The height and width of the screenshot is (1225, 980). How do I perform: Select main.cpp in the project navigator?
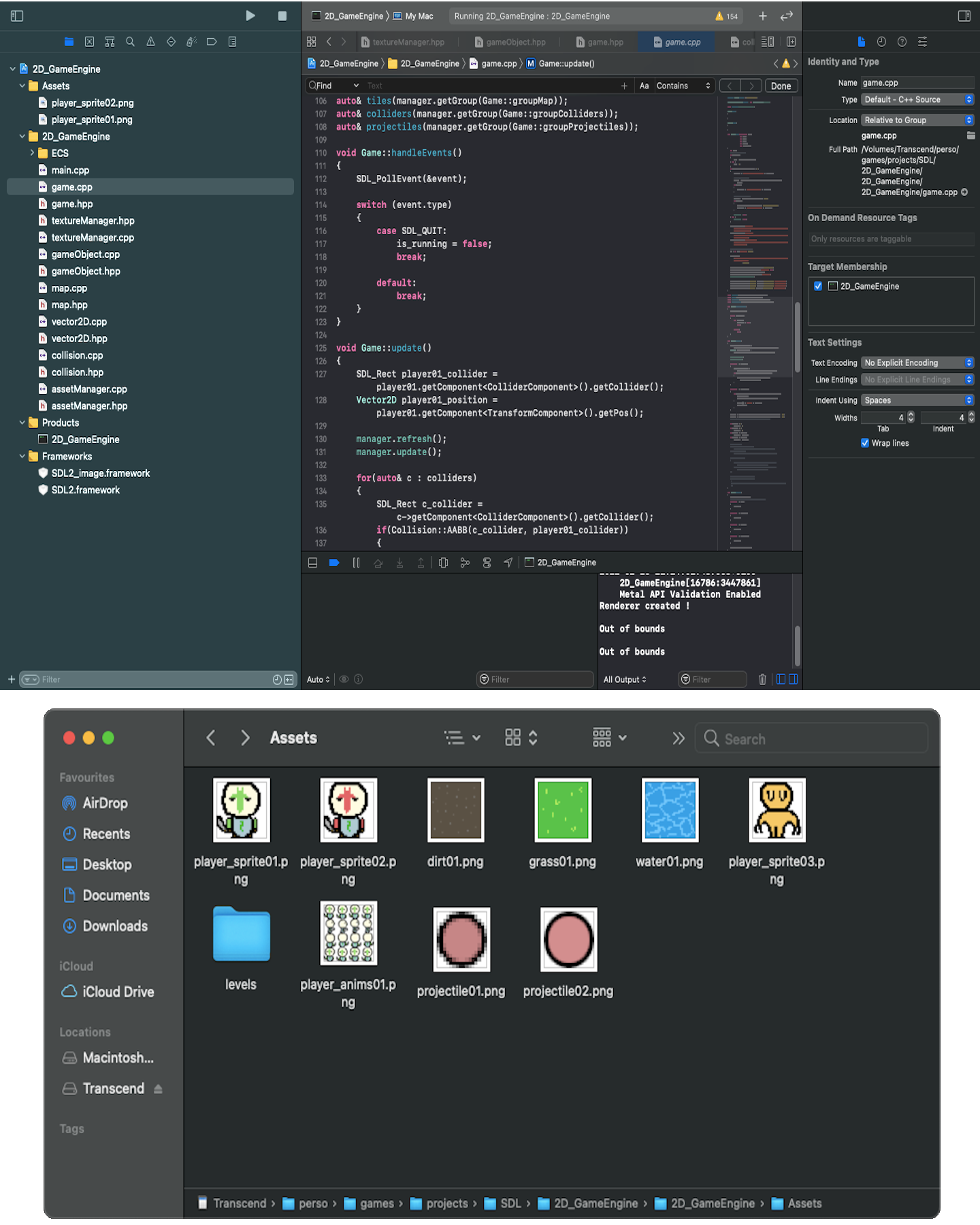70,170
